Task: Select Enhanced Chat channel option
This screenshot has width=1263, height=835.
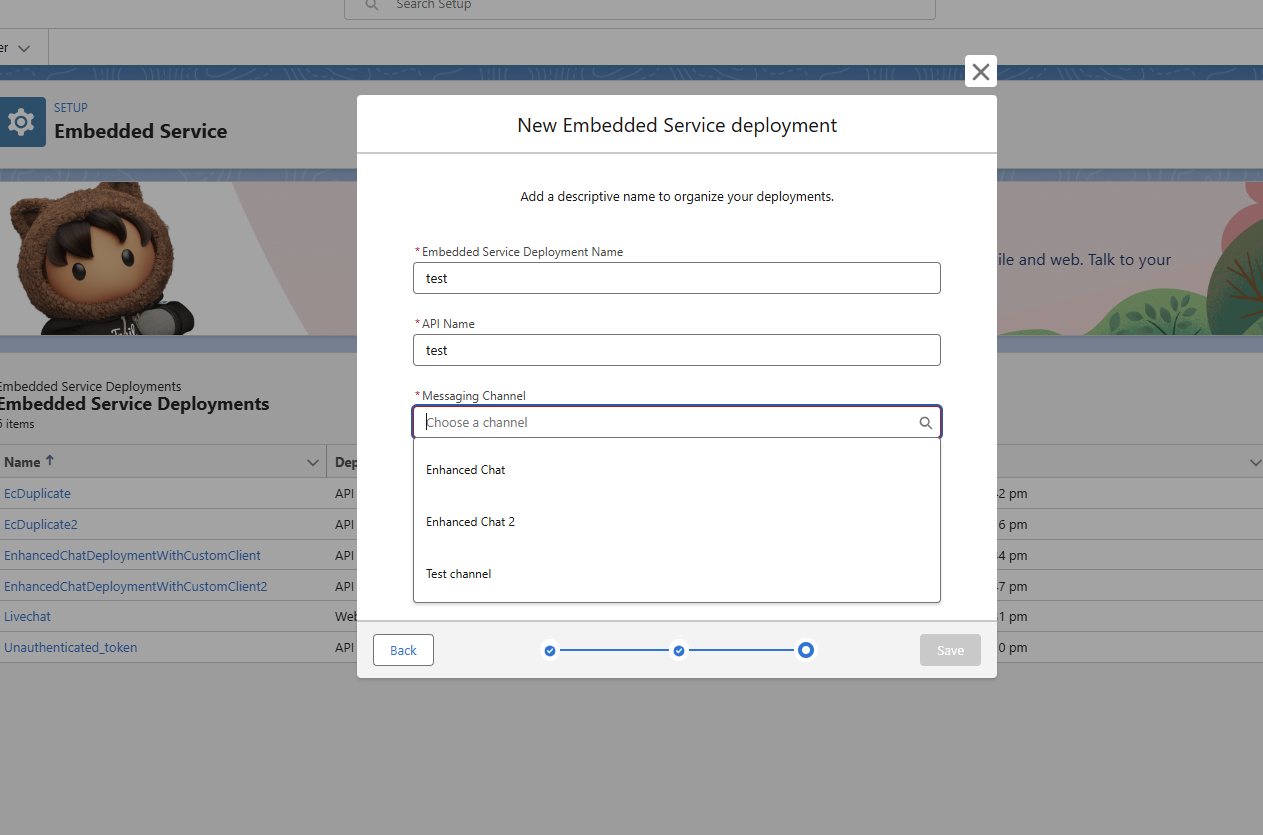Action: tap(677, 470)
